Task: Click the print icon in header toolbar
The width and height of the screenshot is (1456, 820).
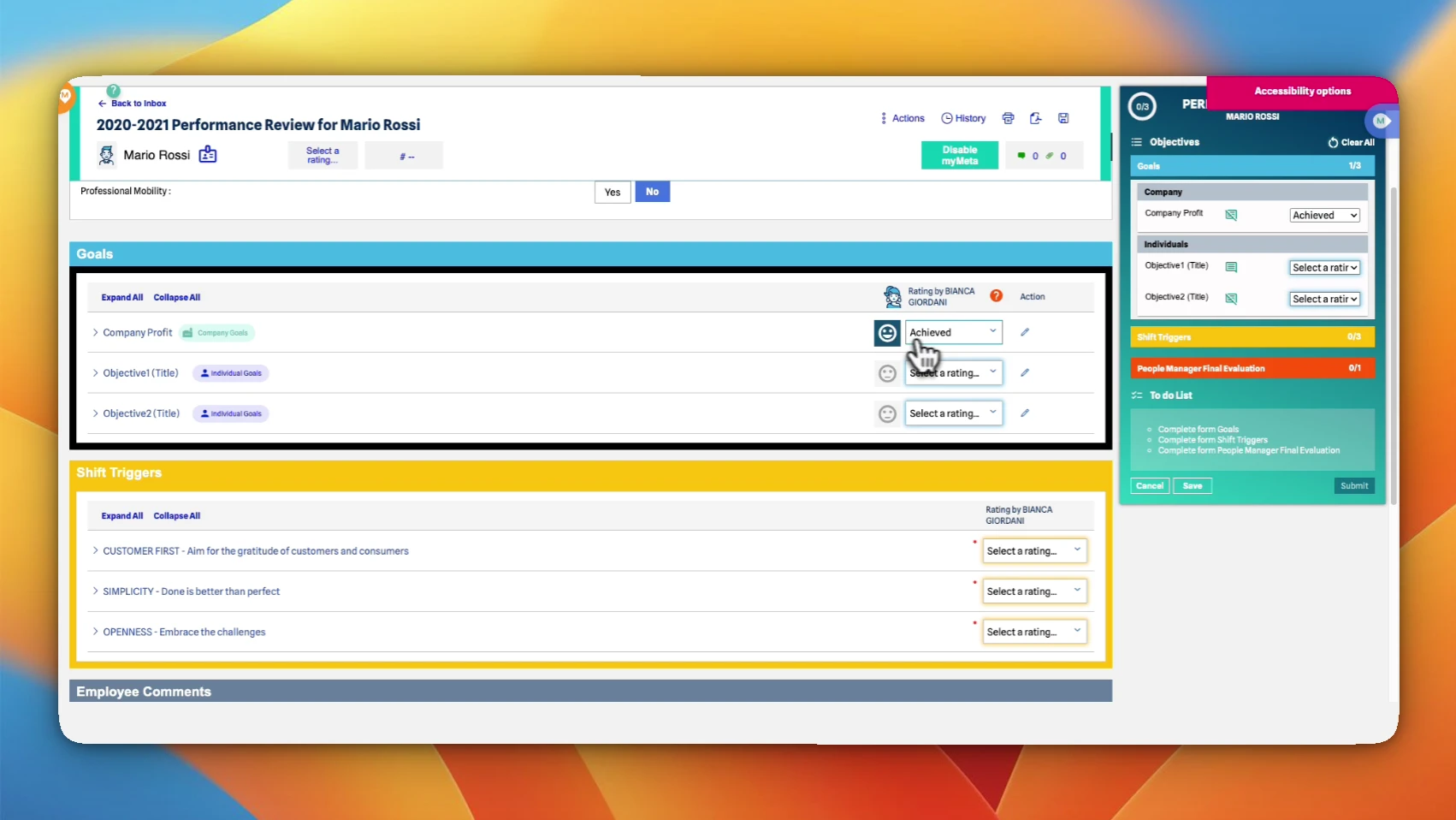Action: point(1008,118)
